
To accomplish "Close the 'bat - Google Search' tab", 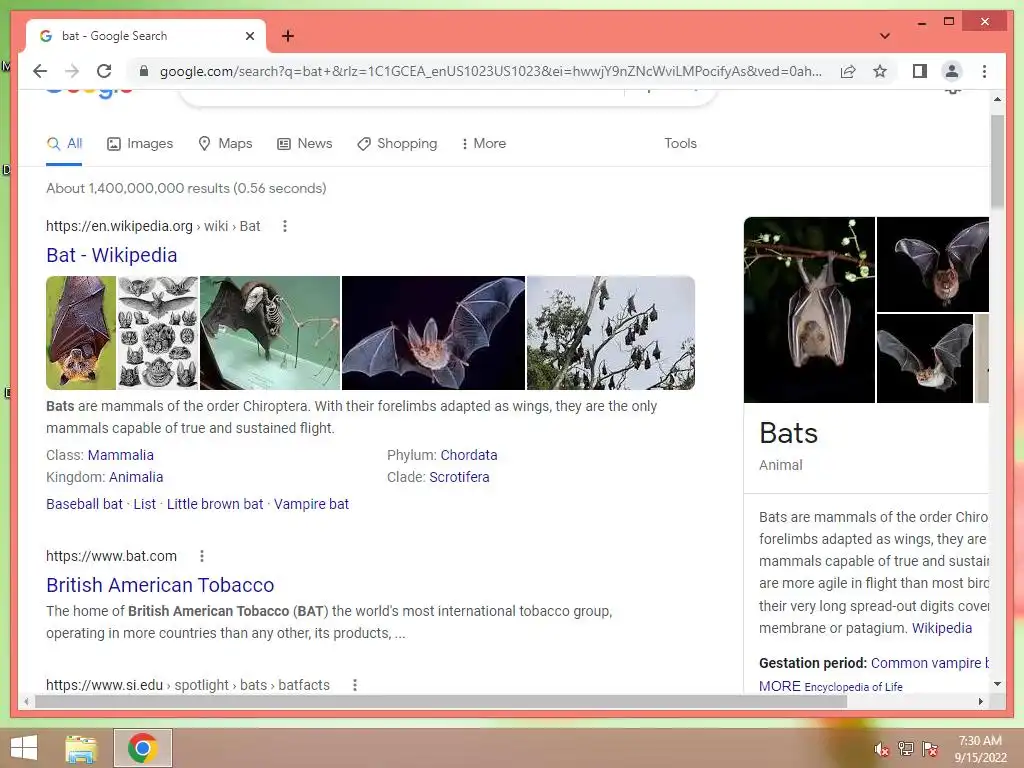I will 249,36.
